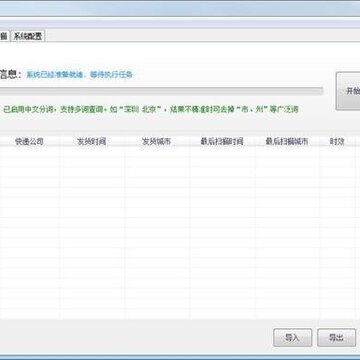Image resolution: width=360 pixels, height=360 pixels.
Task: Sort by 快递公司 column header
Action: 29,141
